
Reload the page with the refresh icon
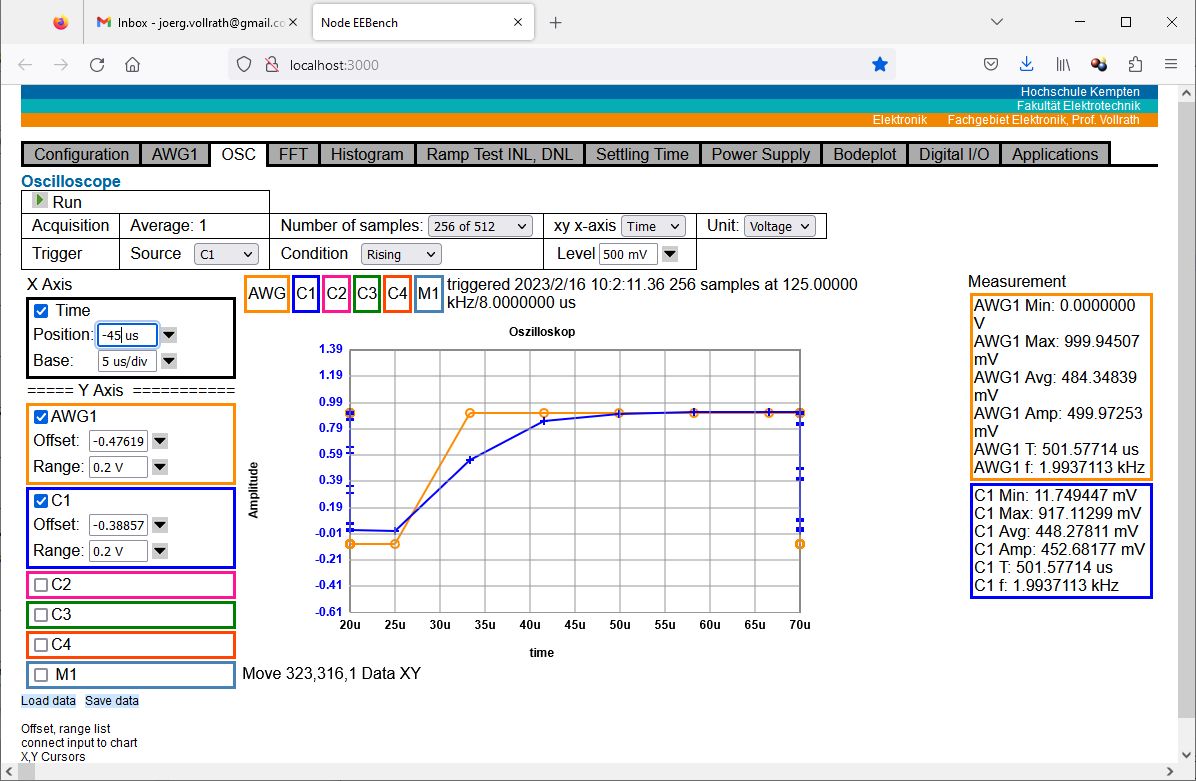click(97, 65)
